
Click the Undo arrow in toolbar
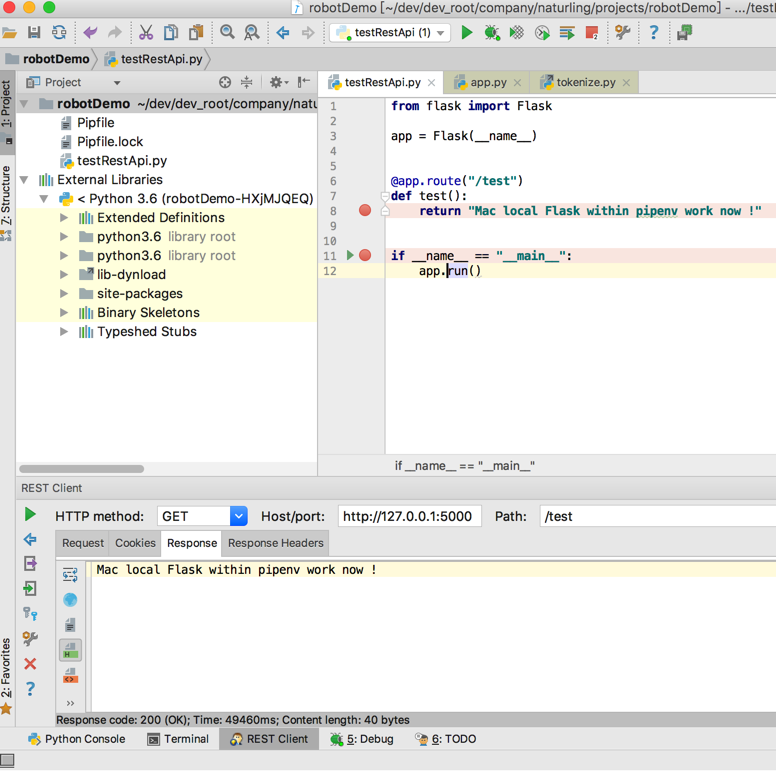point(90,33)
